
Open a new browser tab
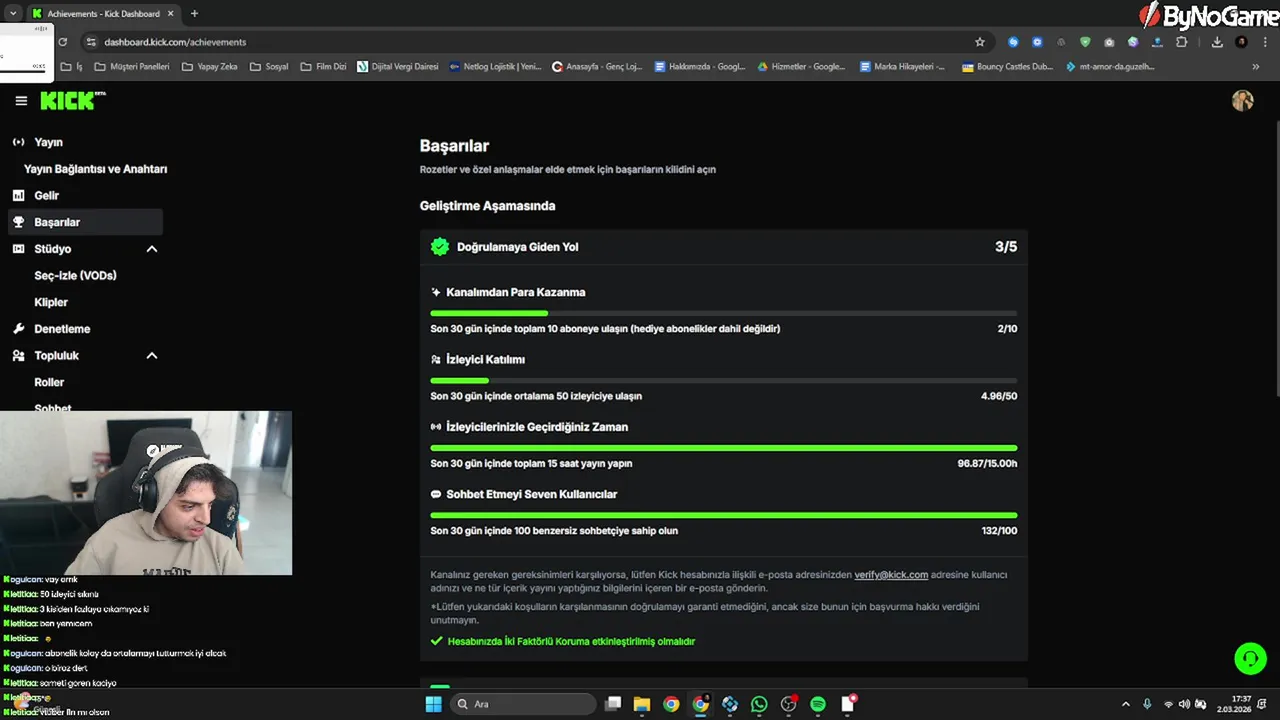click(x=194, y=14)
